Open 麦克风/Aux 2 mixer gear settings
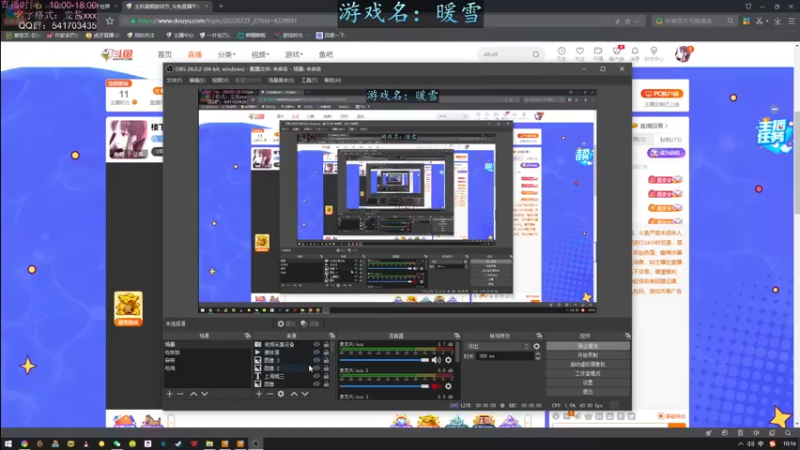The height and width of the screenshot is (450, 800). pos(448,386)
